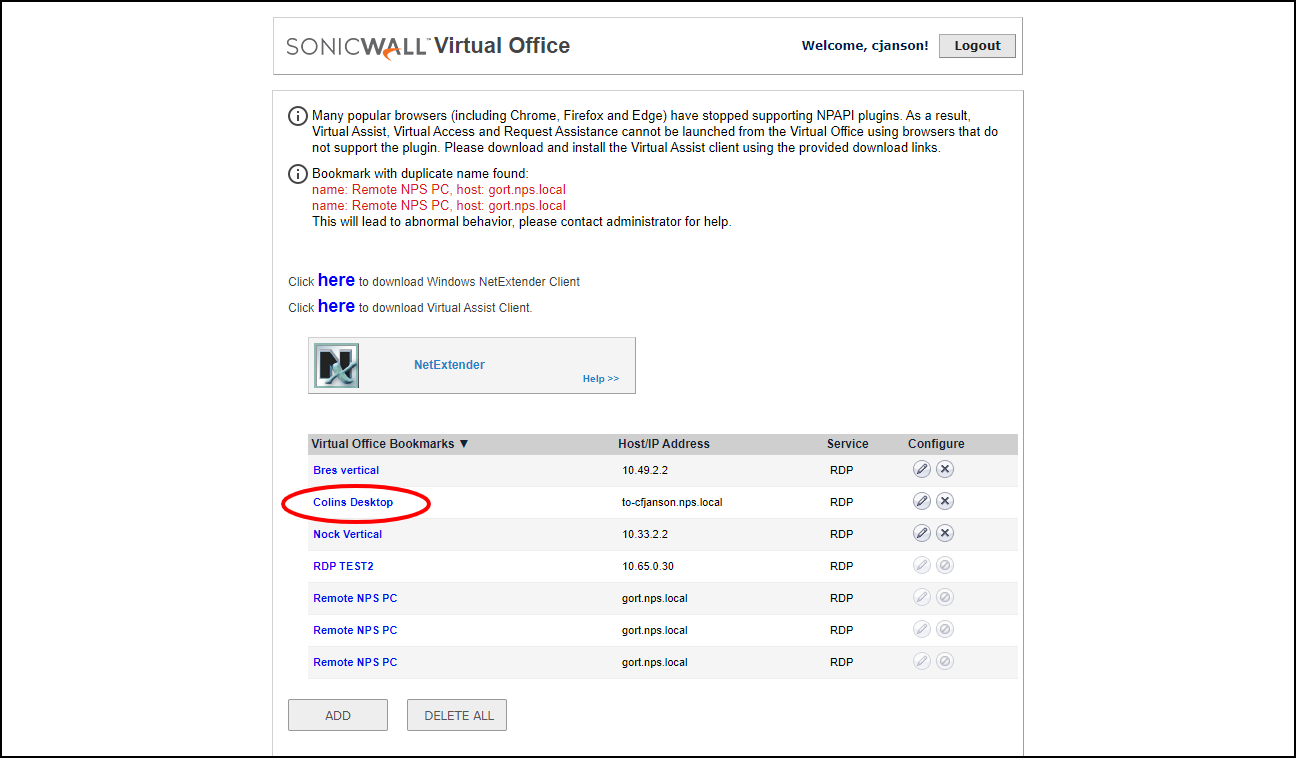1296x758 pixels.
Task: Click the Configure column header
Action: [936, 444]
